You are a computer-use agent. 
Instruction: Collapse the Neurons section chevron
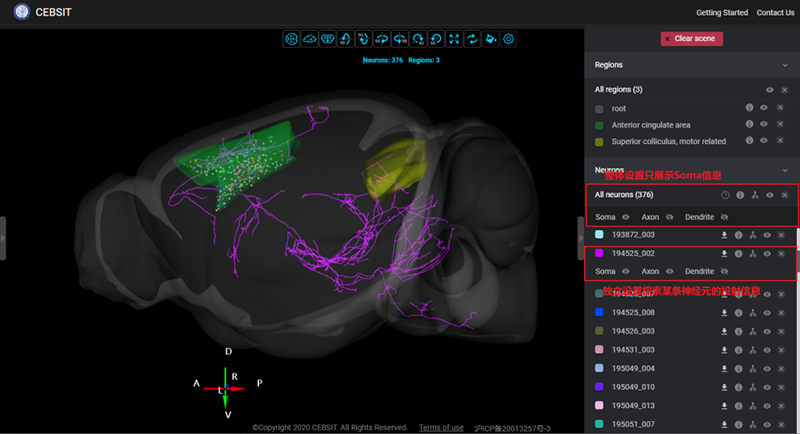[x=785, y=170]
